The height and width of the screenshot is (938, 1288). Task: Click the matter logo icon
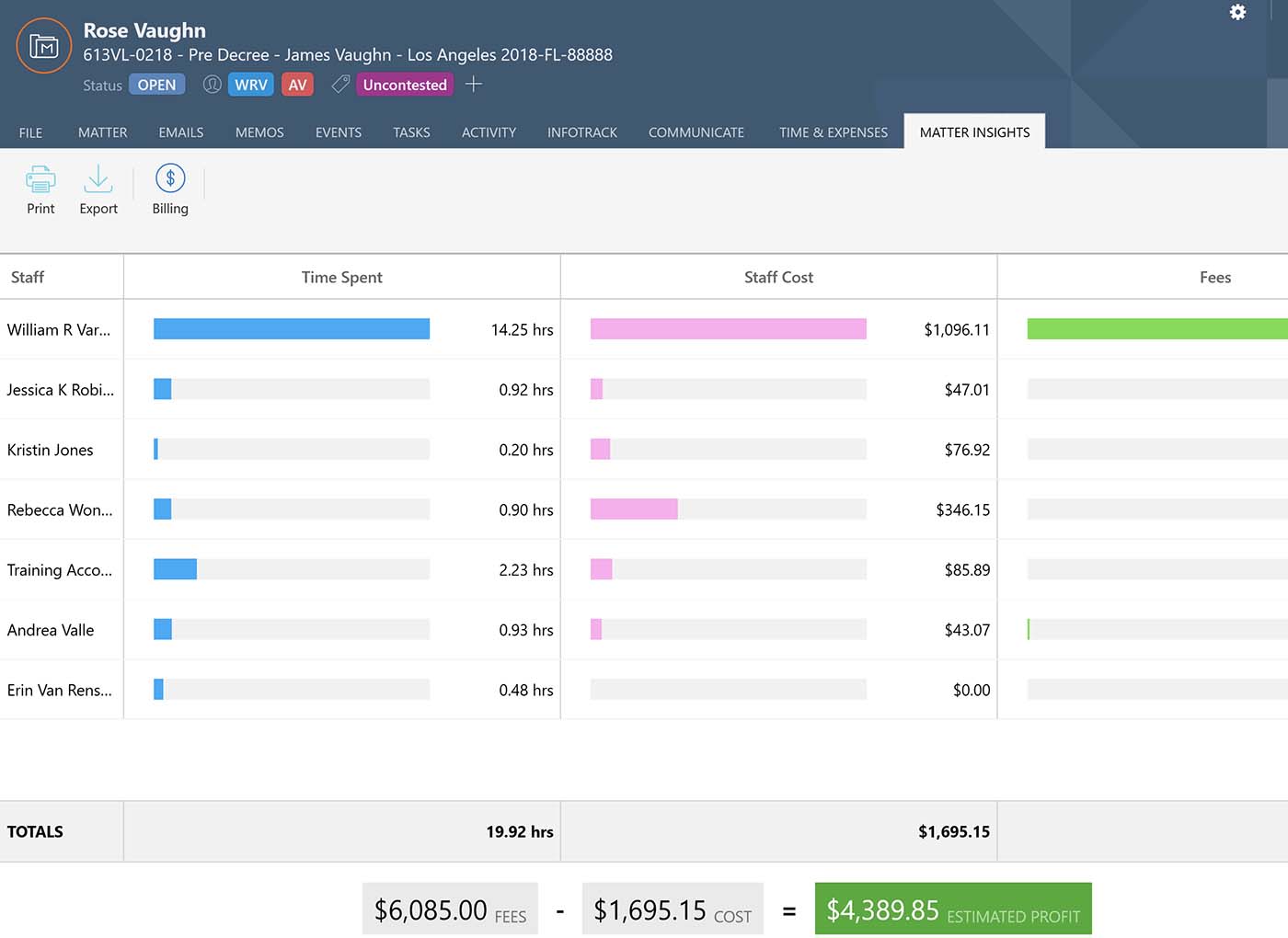[43, 46]
